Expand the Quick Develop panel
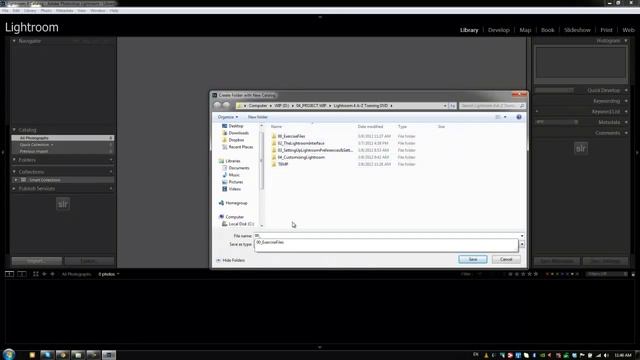Image resolution: width=640 pixels, height=360 pixels. click(626, 90)
